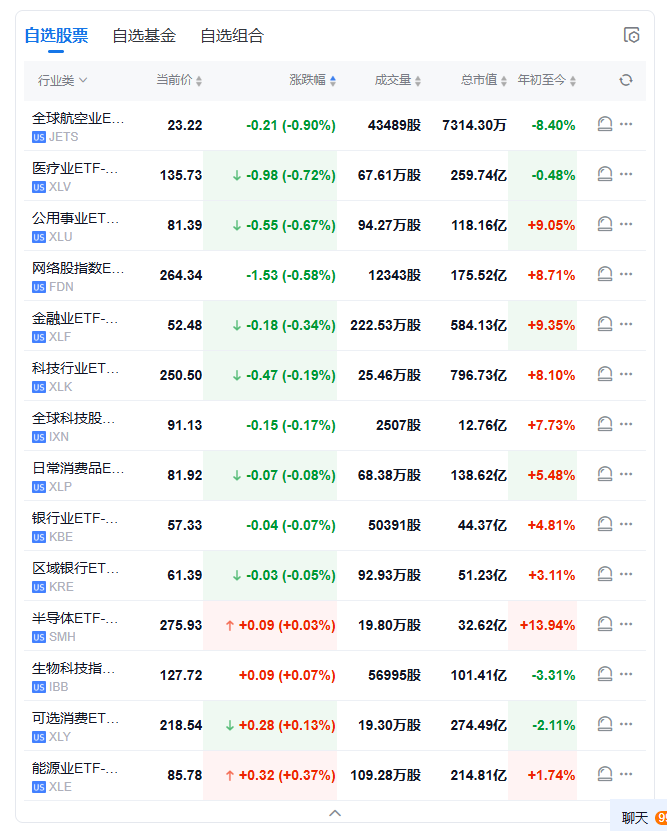Set alert bell for IBB row
667x831 pixels.
tap(604, 674)
